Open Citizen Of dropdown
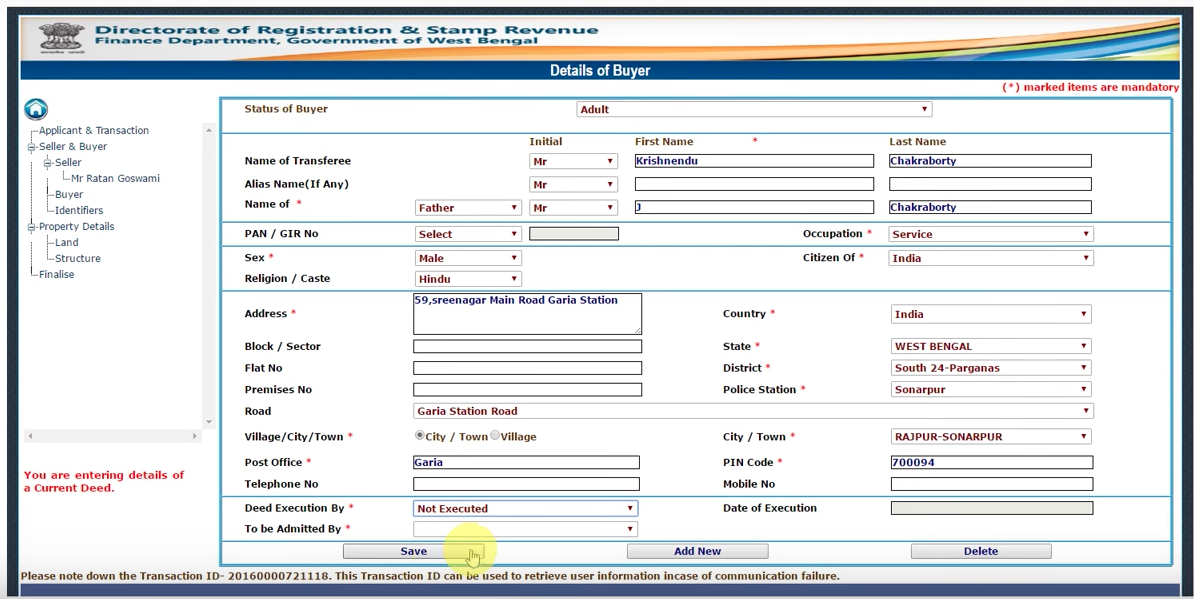 (991, 258)
